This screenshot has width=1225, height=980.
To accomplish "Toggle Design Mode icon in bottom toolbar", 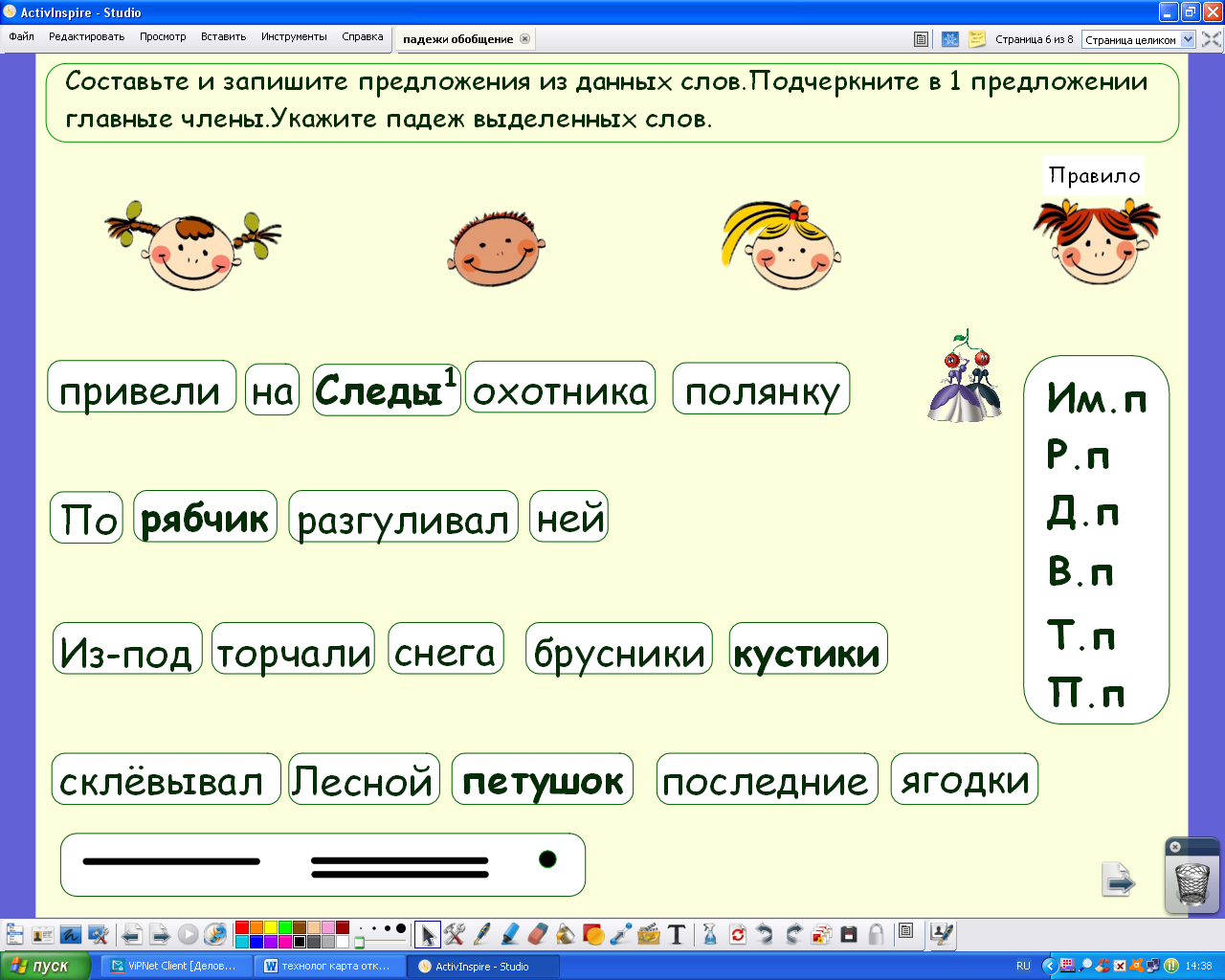I will (906, 931).
